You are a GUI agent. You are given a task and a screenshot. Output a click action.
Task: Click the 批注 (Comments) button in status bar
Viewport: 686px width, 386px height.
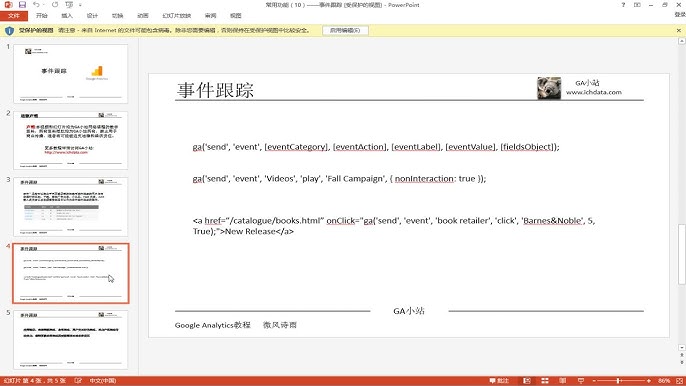pyautogui.click(x=499, y=381)
